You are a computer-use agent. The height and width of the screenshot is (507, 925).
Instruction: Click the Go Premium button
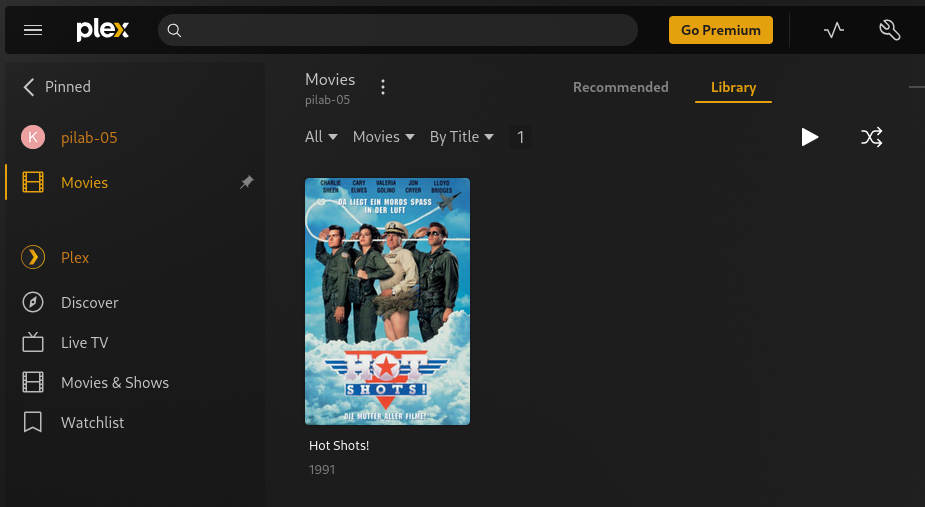click(x=720, y=30)
